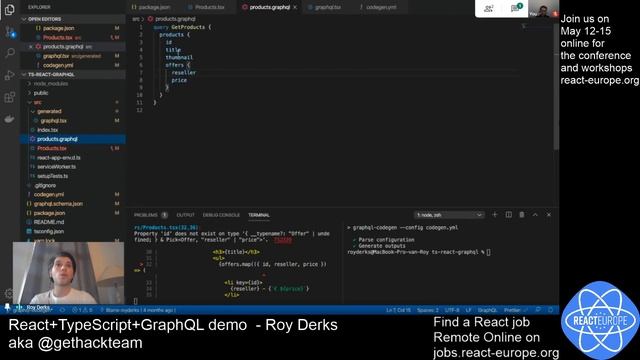The width and height of the screenshot is (640, 360).
Task: Open the chat icon in meeting toolbar
Action: tap(516, 8)
